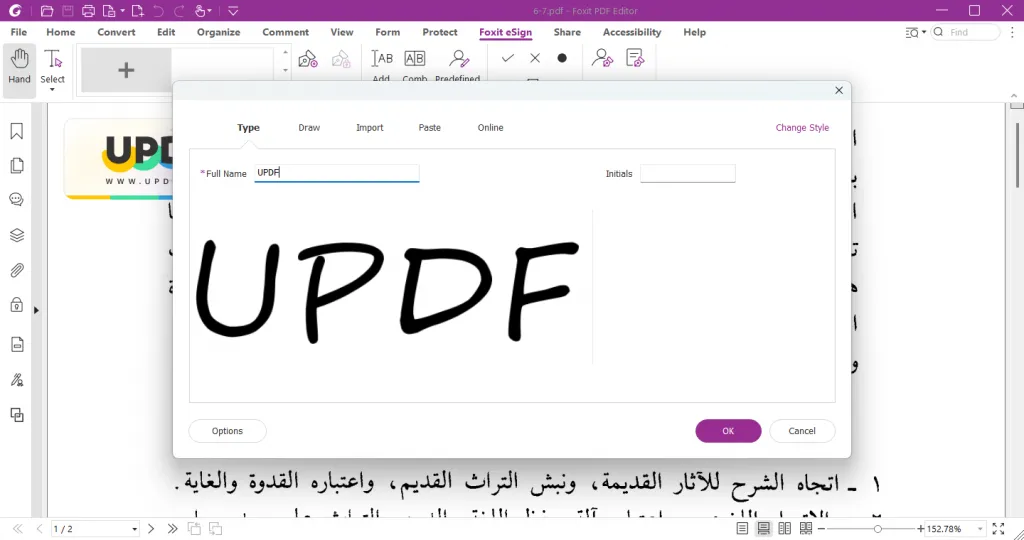Open the Comments panel

pyautogui.click(x=17, y=200)
